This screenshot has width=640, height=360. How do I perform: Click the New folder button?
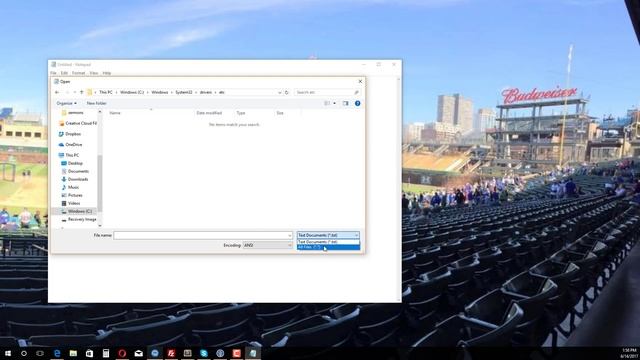pos(97,104)
